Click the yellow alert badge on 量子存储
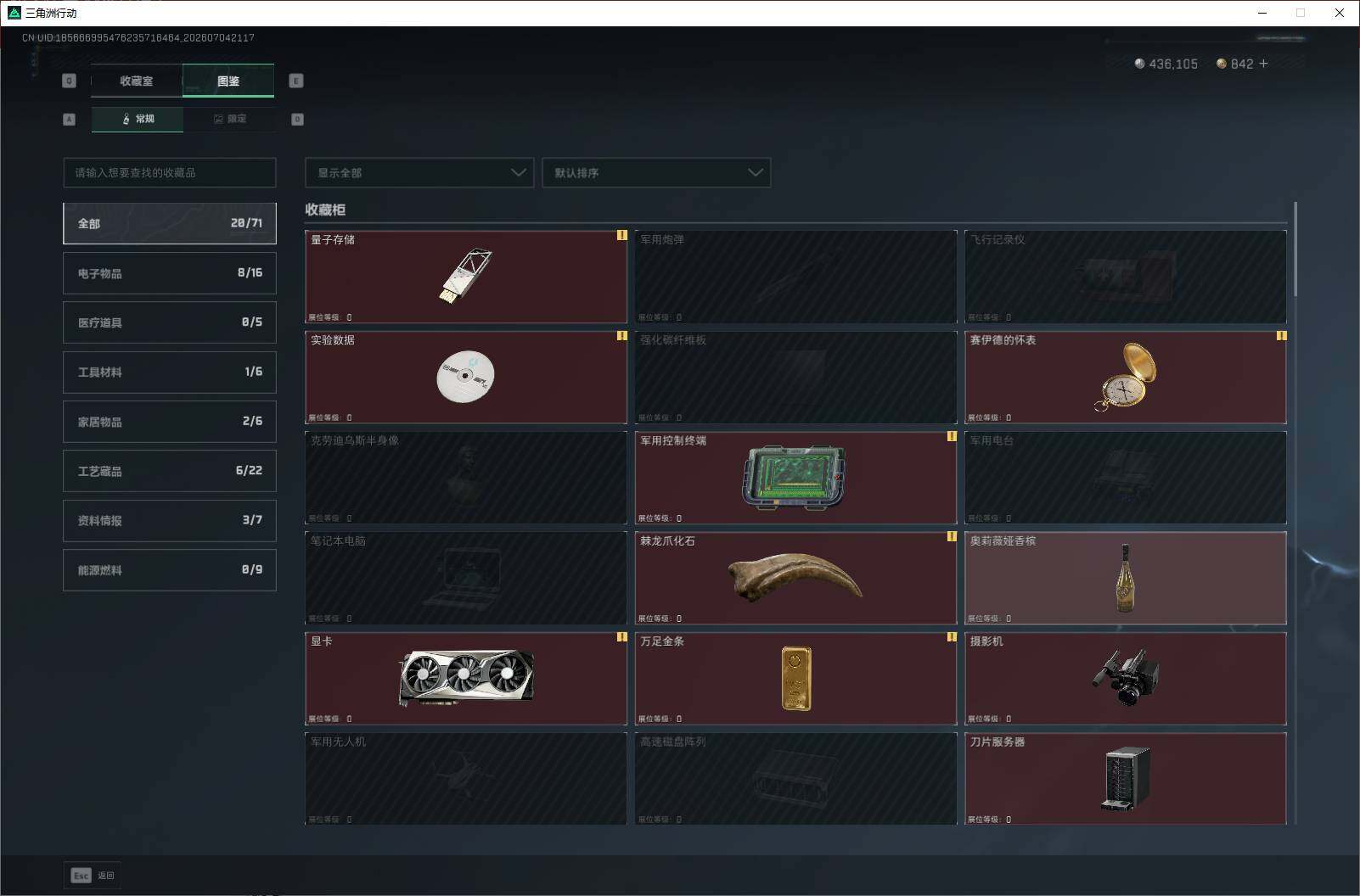The height and width of the screenshot is (896, 1360). (621, 235)
